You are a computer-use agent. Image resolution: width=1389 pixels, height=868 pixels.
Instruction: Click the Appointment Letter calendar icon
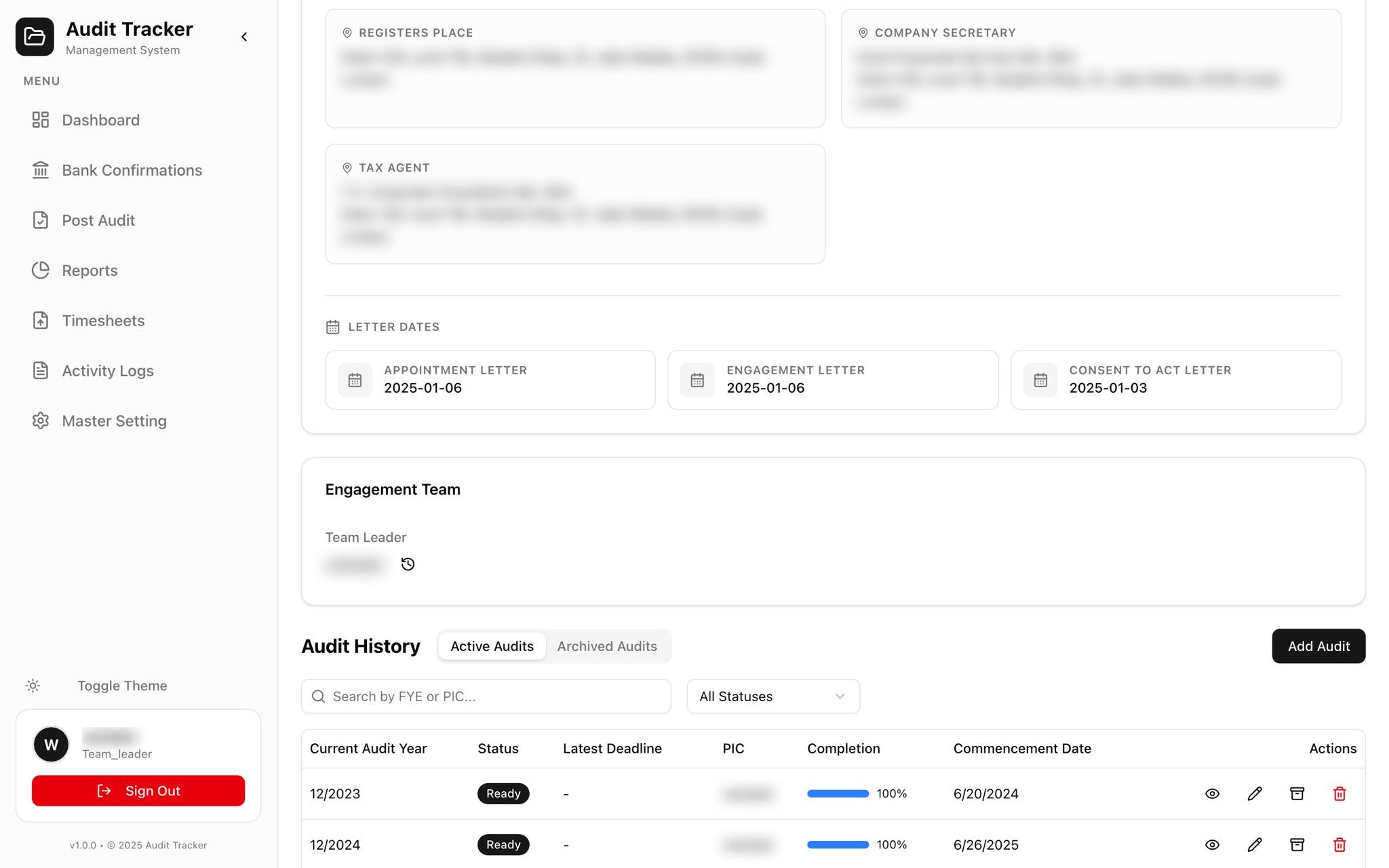355,380
